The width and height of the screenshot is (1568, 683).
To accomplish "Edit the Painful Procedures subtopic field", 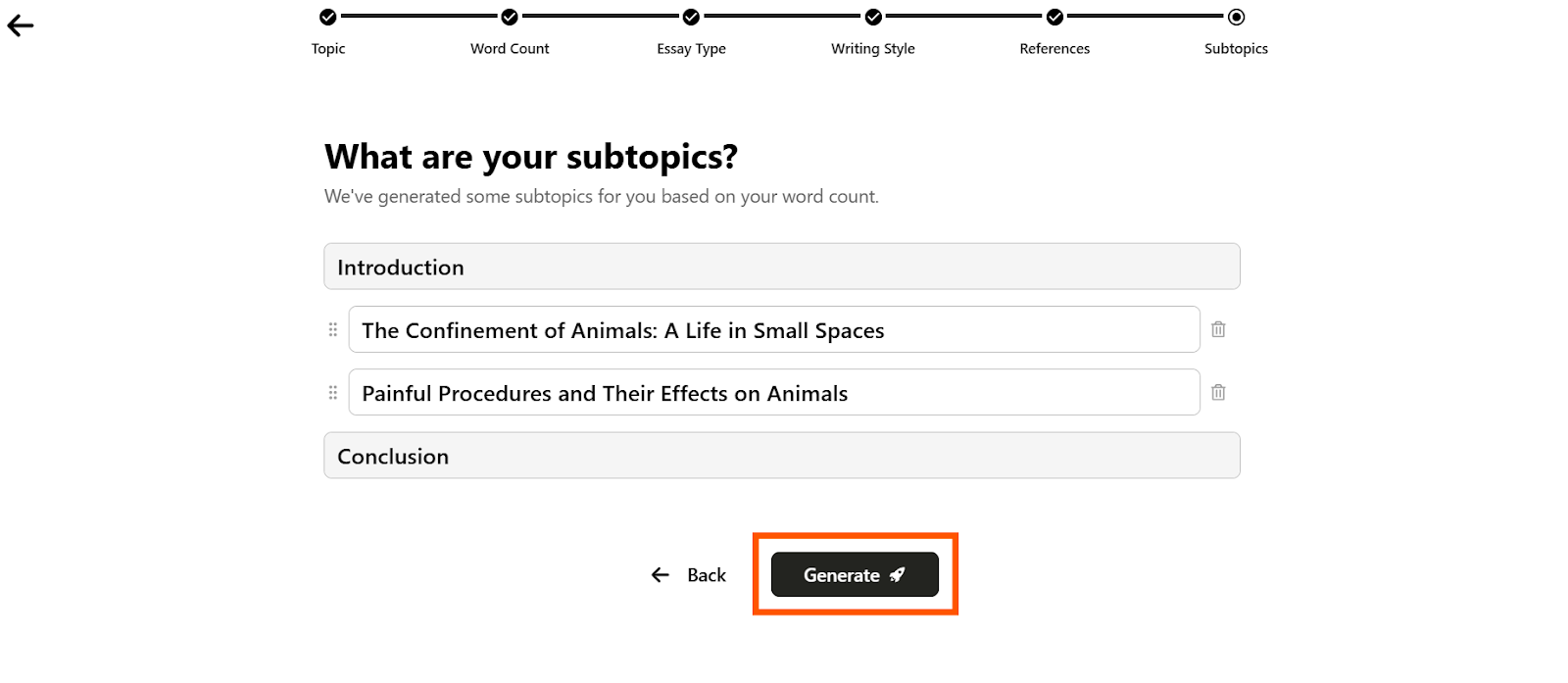I will tap(774, 392).
